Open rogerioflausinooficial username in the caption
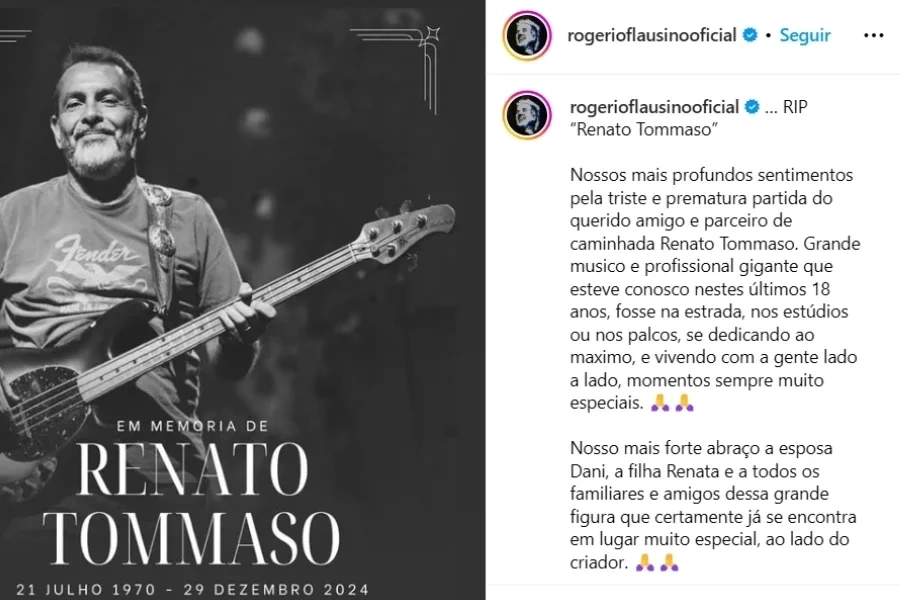The width and height of the screenshot is (900, 600). 654,107
